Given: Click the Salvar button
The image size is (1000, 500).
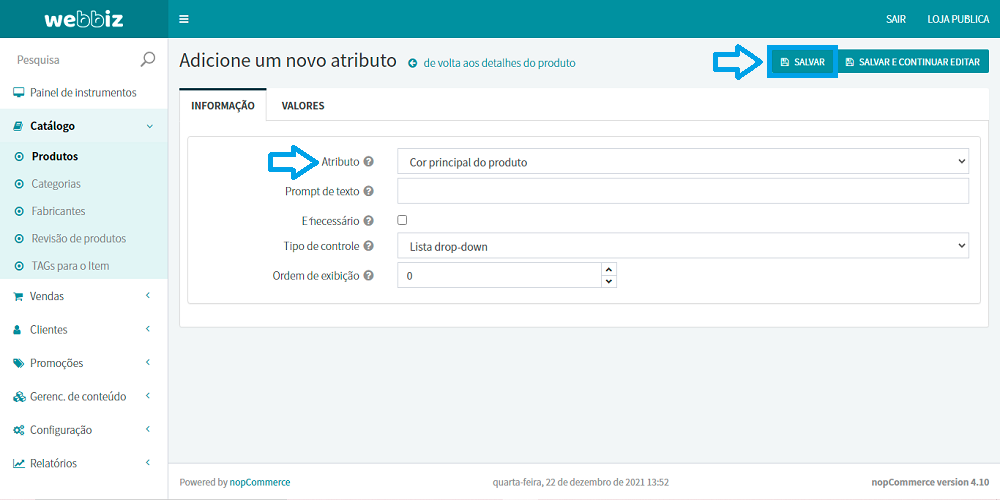Looking at the screenshot, I should pyautogui.click(x=802, y=62).
